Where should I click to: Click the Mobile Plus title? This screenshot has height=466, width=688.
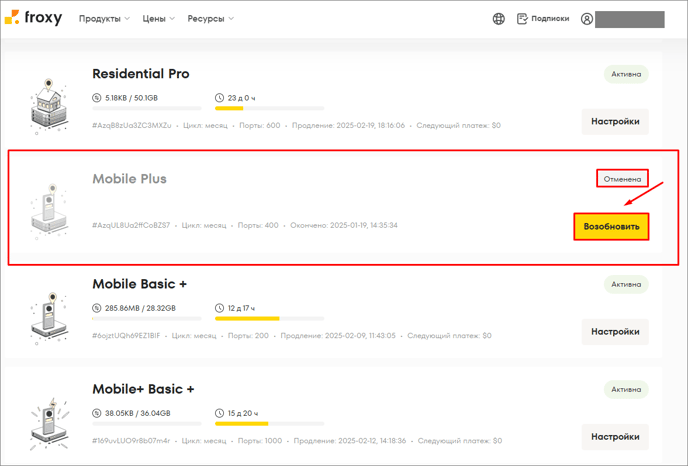[129, 179]
